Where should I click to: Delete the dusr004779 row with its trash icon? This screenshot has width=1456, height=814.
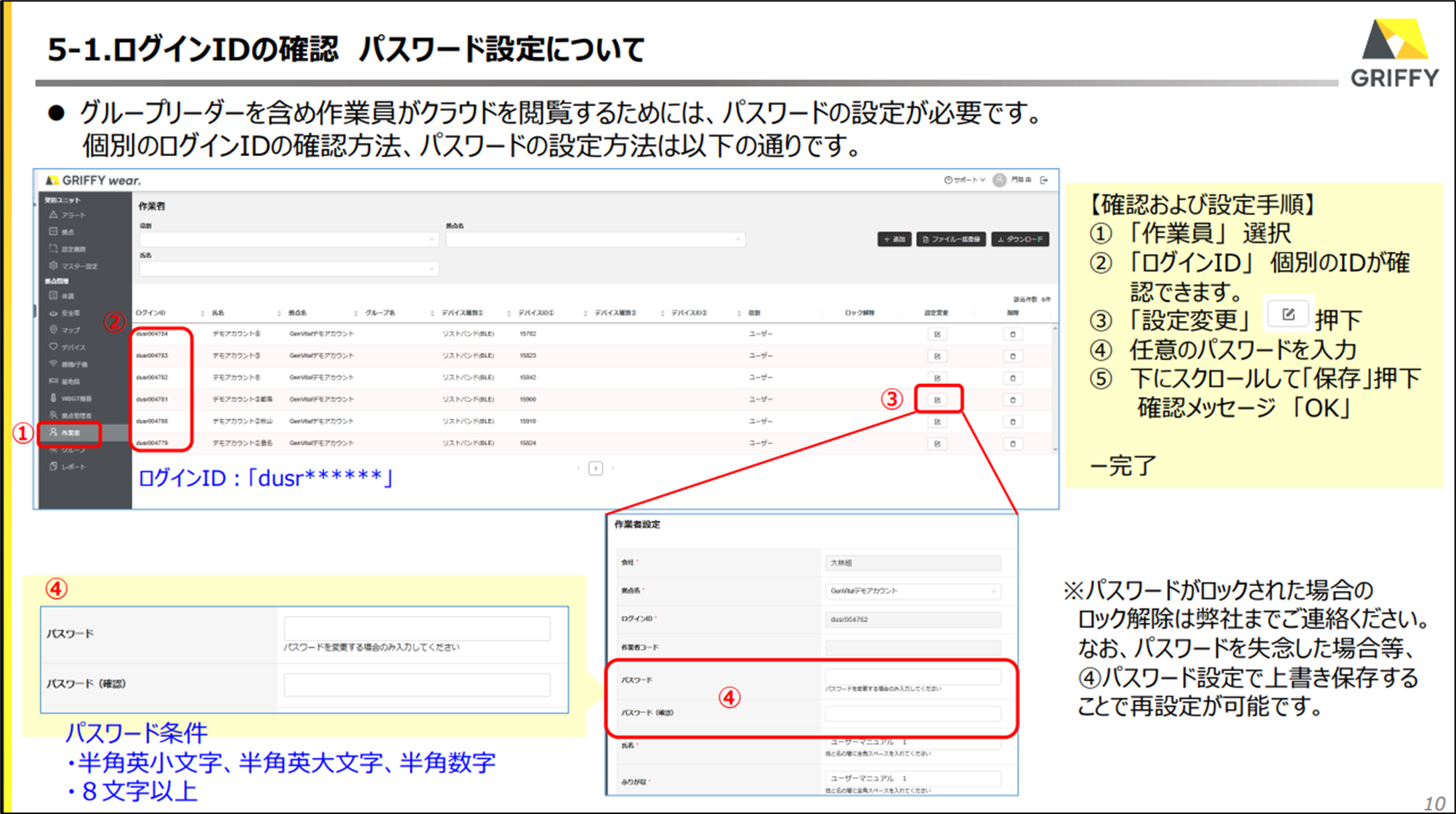point(1013,443)
